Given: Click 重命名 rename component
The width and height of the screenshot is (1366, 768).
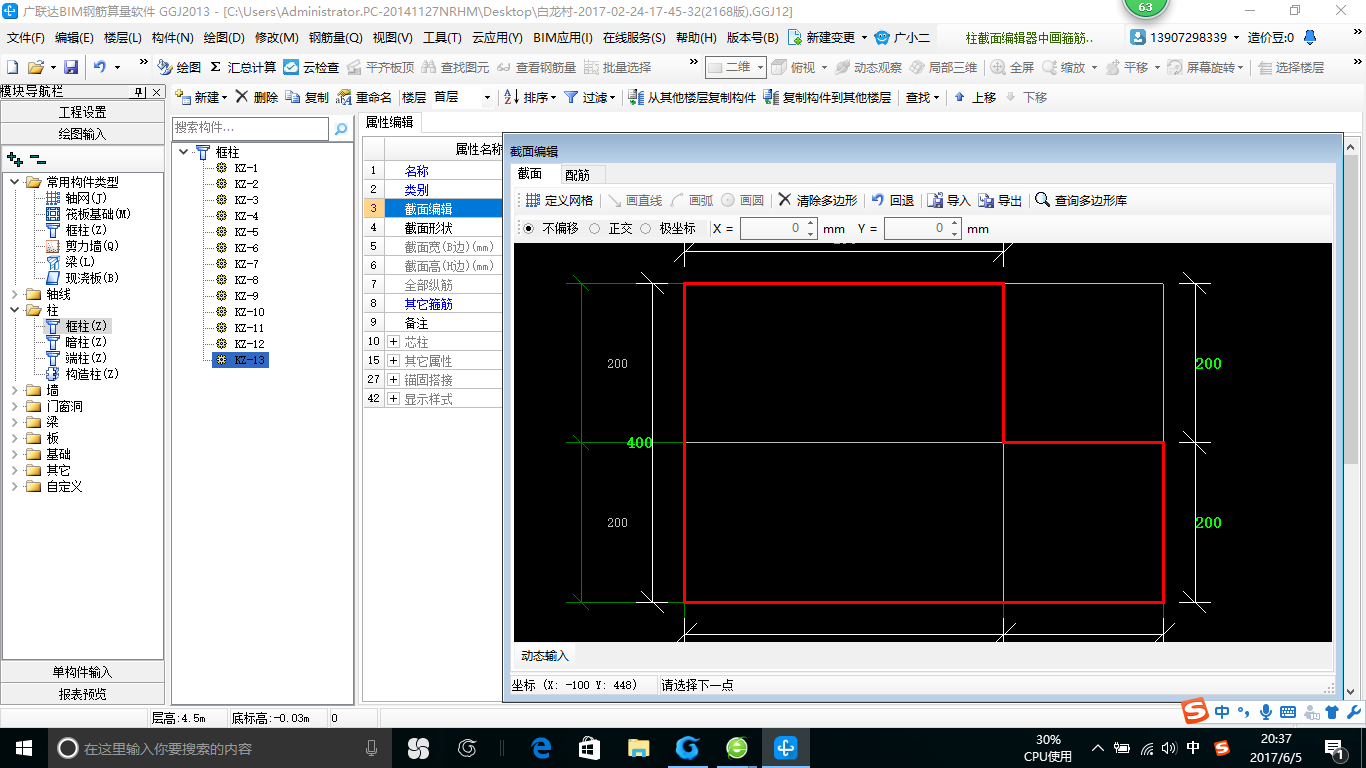Looking at the screenshot, I should tap(364, 97).
